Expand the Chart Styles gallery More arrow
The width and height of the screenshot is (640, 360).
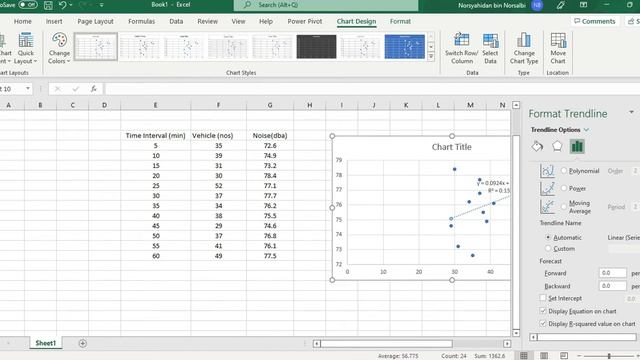(431, 57)
